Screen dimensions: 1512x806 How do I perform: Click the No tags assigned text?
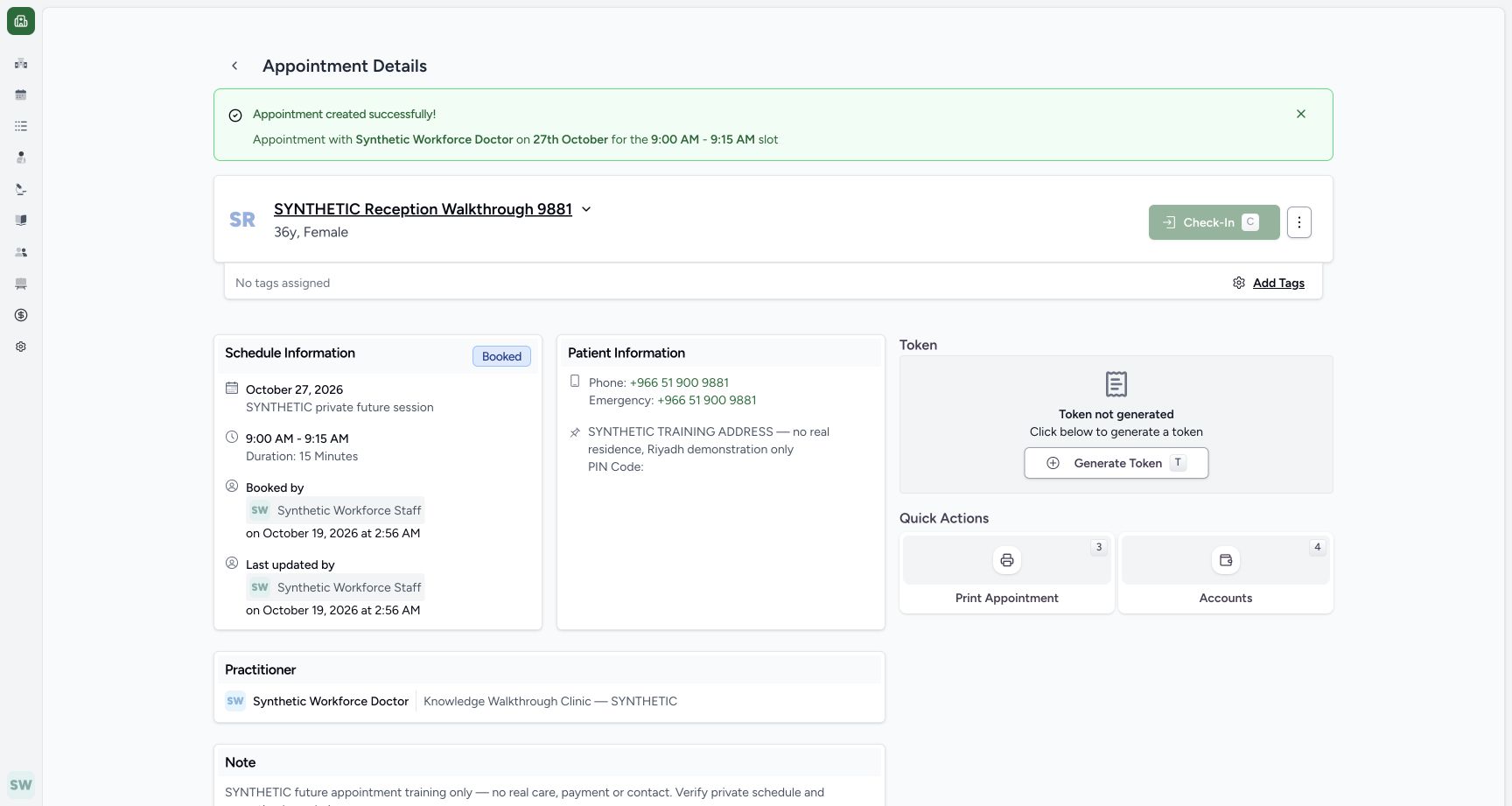pos(283,283)
